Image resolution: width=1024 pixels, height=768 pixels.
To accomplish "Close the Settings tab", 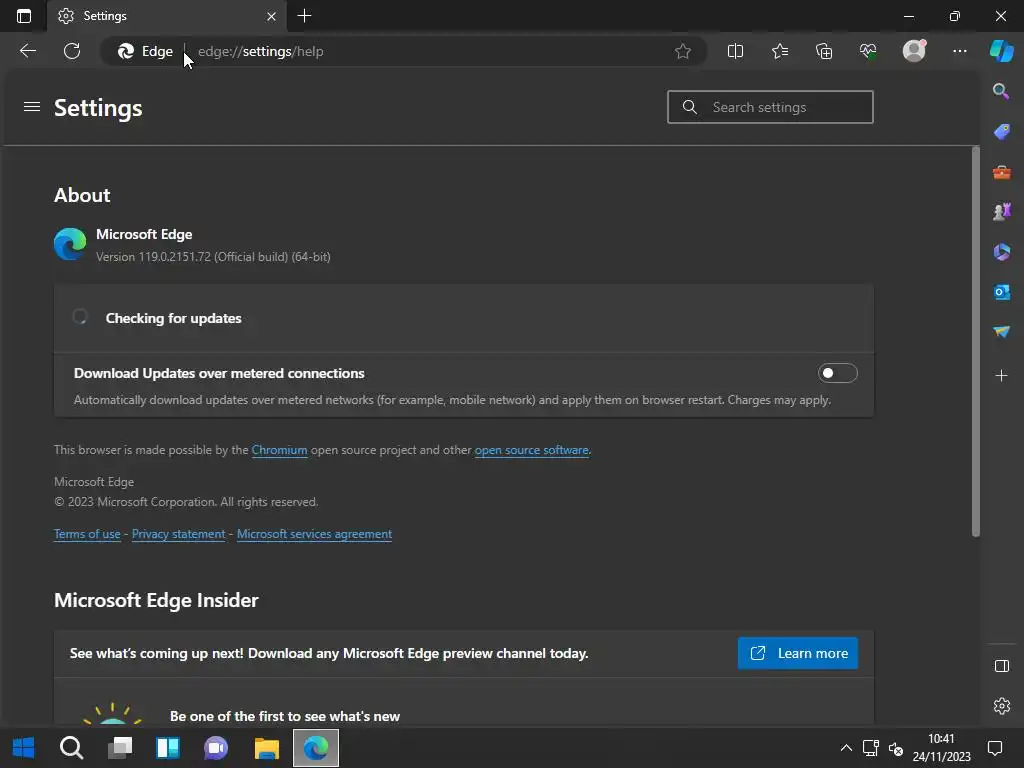I will point(271,16).
